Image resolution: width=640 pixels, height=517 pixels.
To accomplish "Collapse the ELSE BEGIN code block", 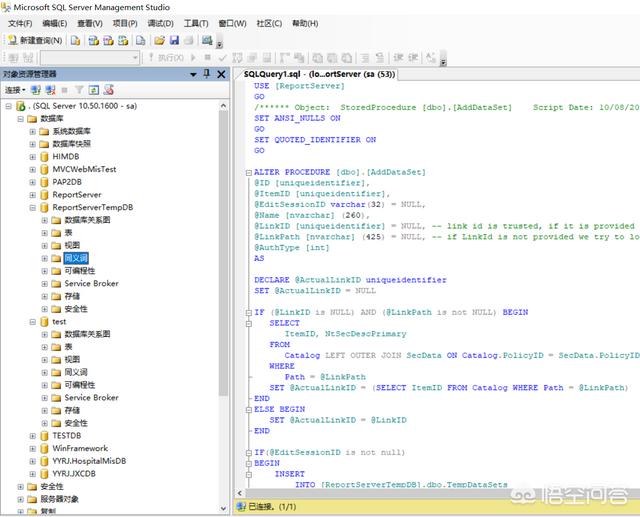I will (x=249, y=410).
